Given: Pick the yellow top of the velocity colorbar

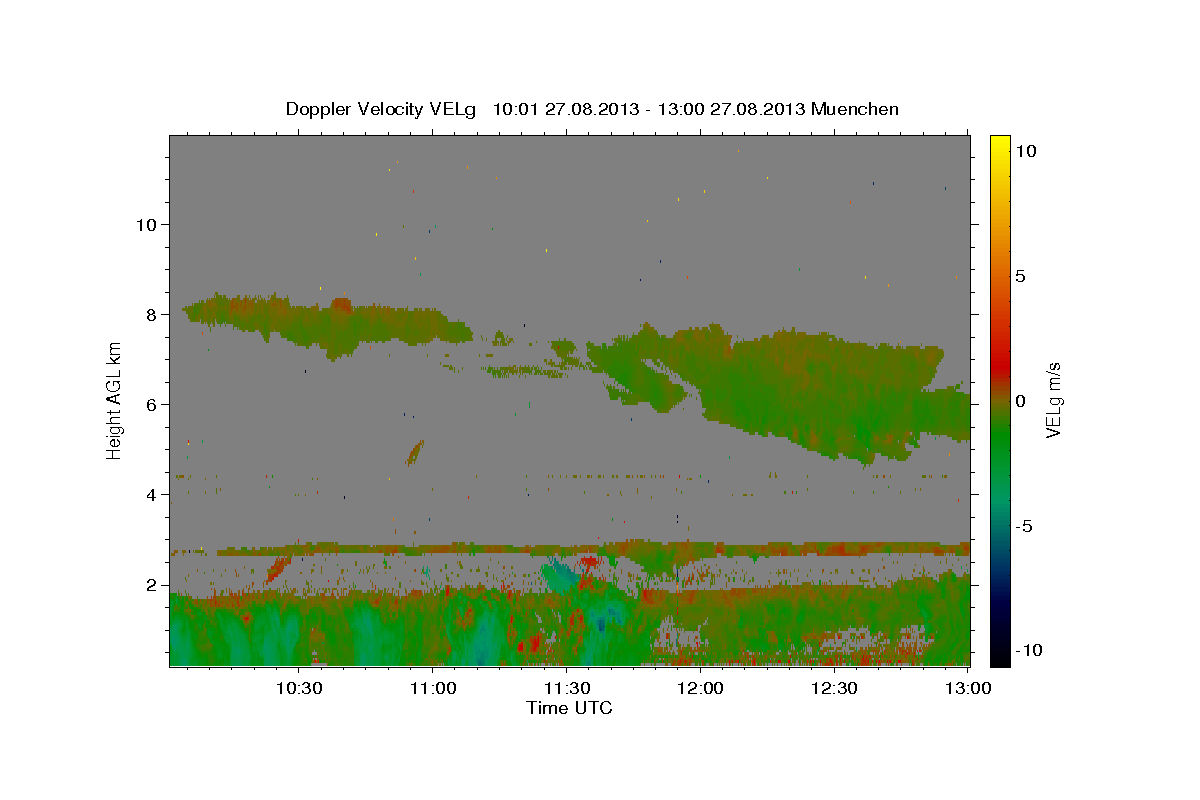Looking at the screenshot, I should click(1000, 142).
